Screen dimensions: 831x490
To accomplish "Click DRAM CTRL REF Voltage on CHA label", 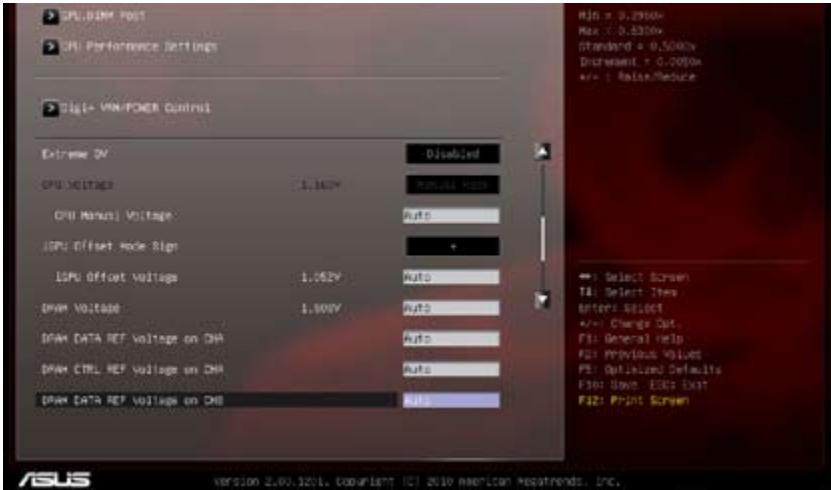I will click(132, 369).
